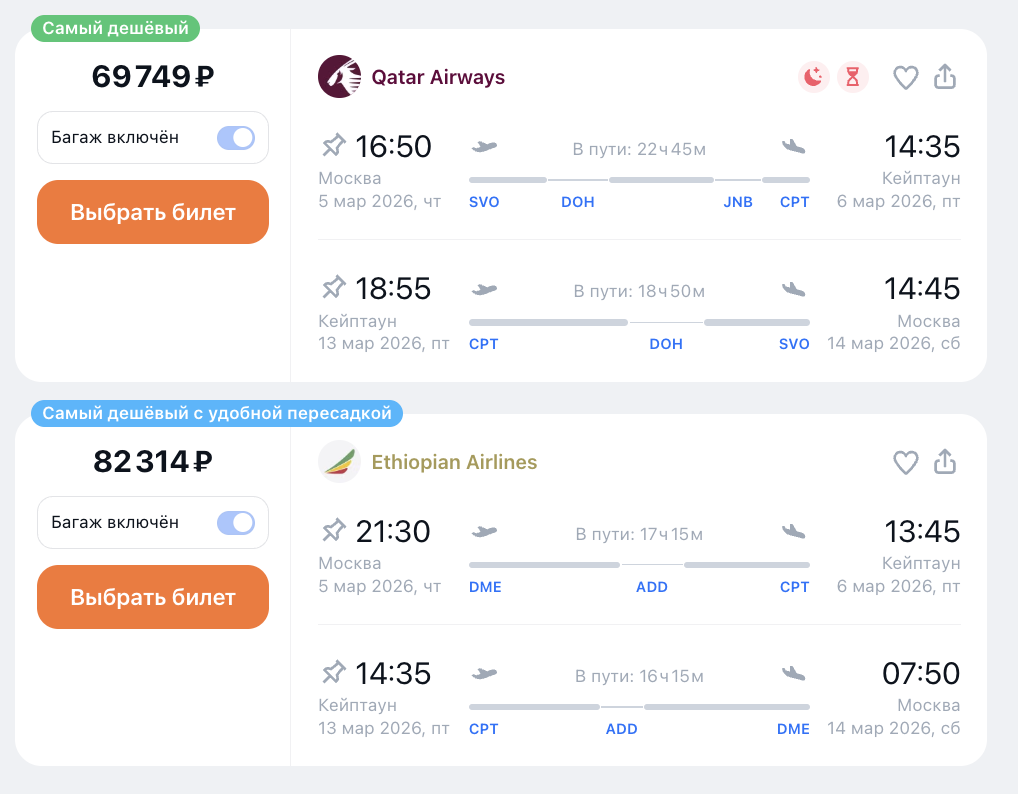
Task: Toggle baggage included for 69 749 ₽ ticket
Action: 236,138
